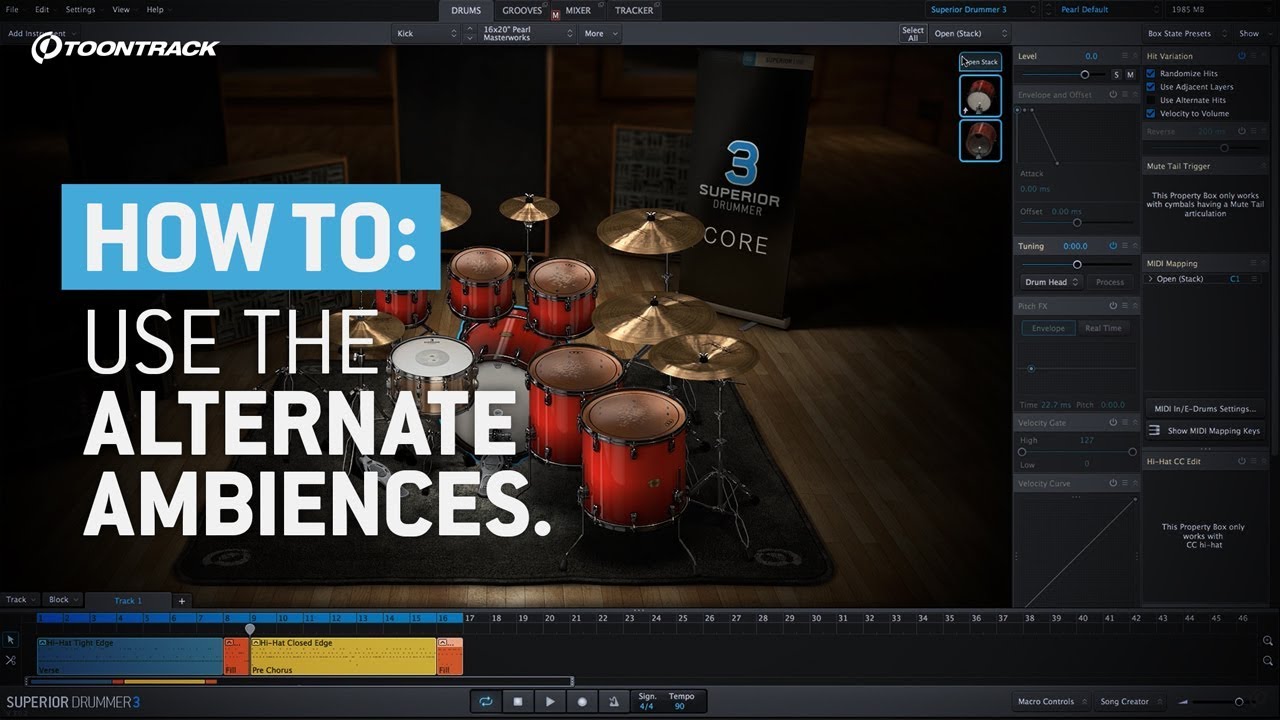Open the Velocity Gate menu icon
The height and width of the screenshot is (720, 1280).
1124,423
